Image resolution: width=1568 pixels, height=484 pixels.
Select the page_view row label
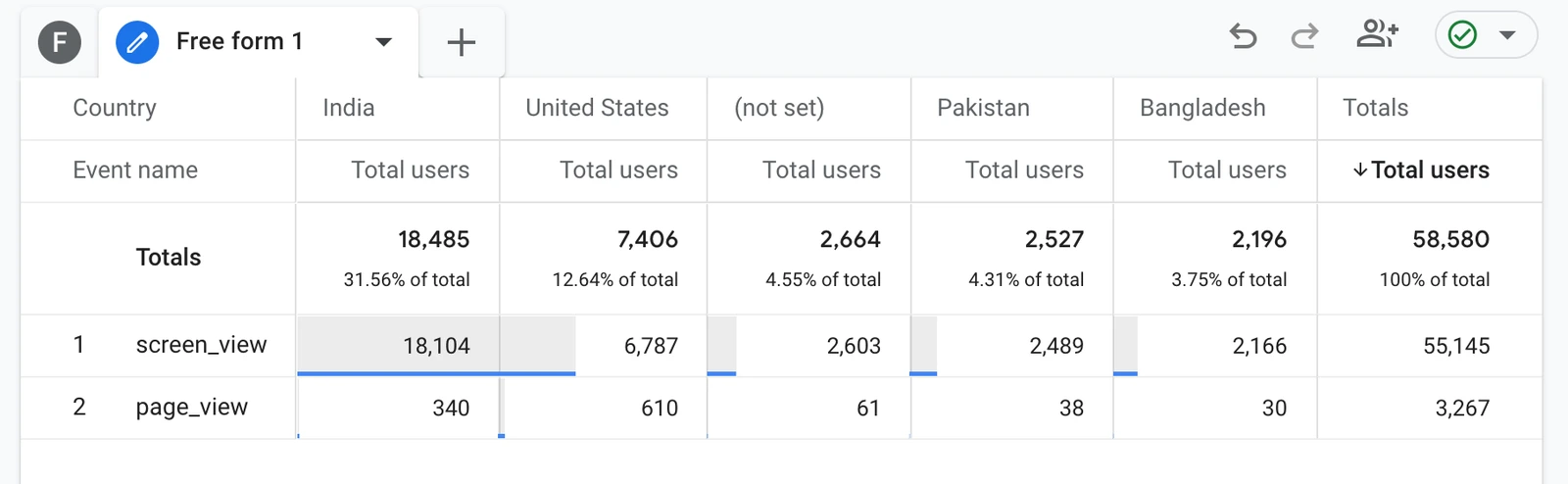pyautogui.click(x=191, y=408)
